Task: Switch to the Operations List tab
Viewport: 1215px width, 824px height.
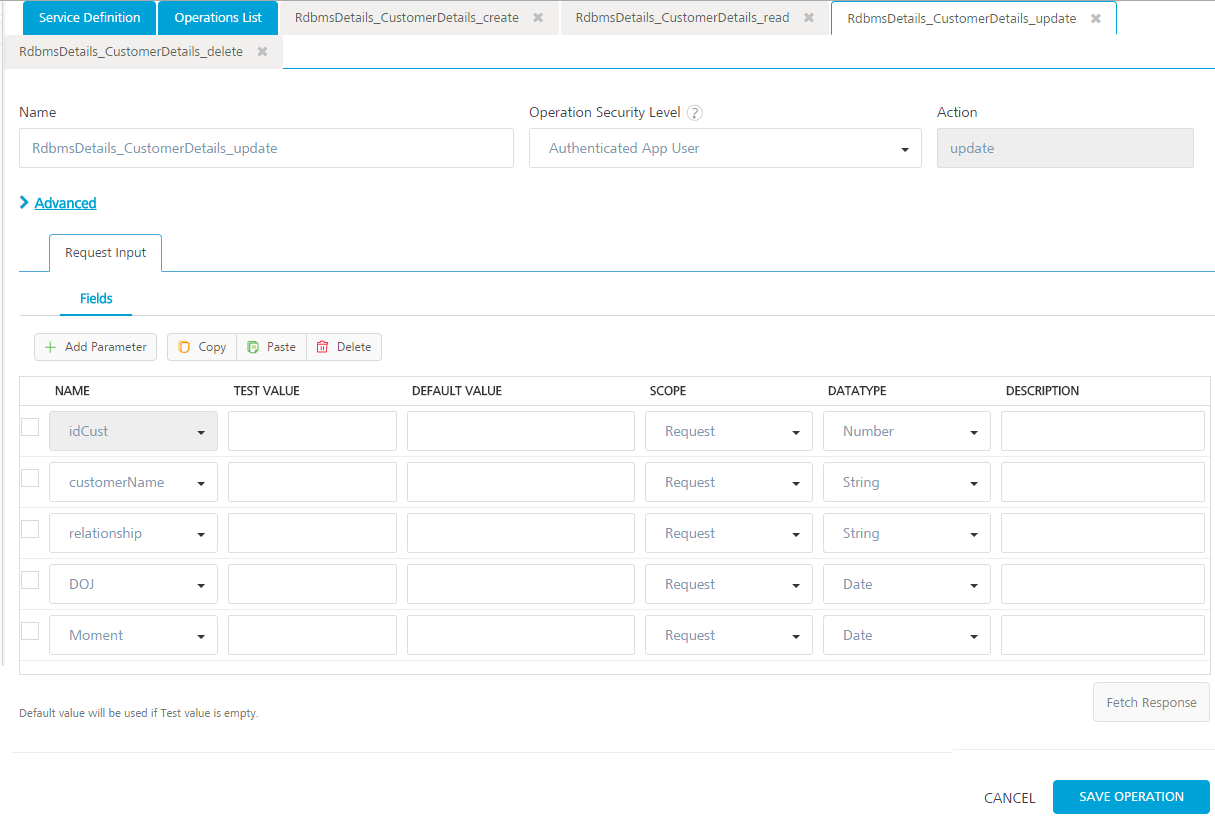Action: [x=217, y=17]
